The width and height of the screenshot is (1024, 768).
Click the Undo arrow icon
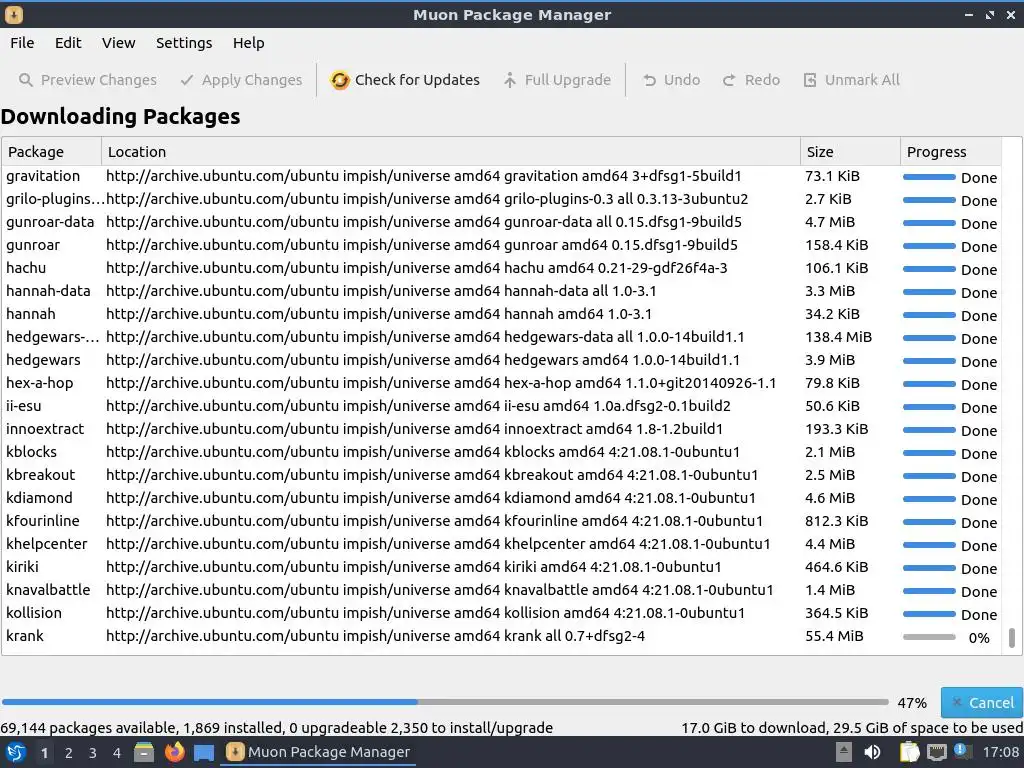(x=649, y=80)
